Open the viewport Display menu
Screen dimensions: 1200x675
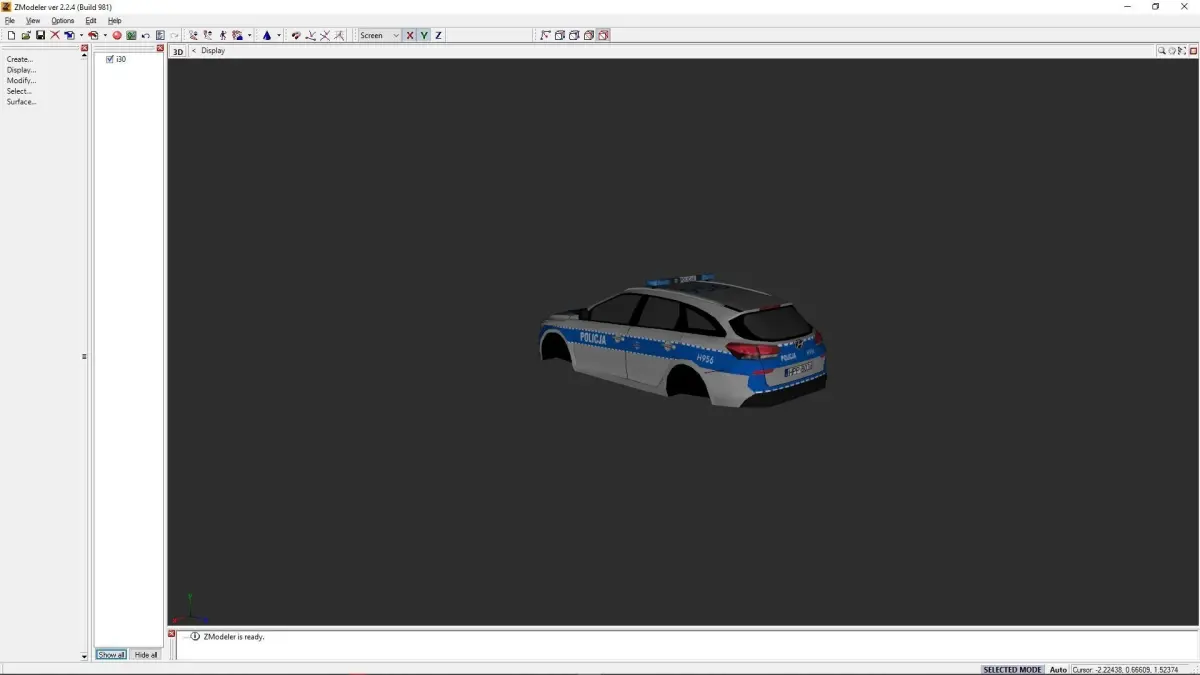pos(213,51)
